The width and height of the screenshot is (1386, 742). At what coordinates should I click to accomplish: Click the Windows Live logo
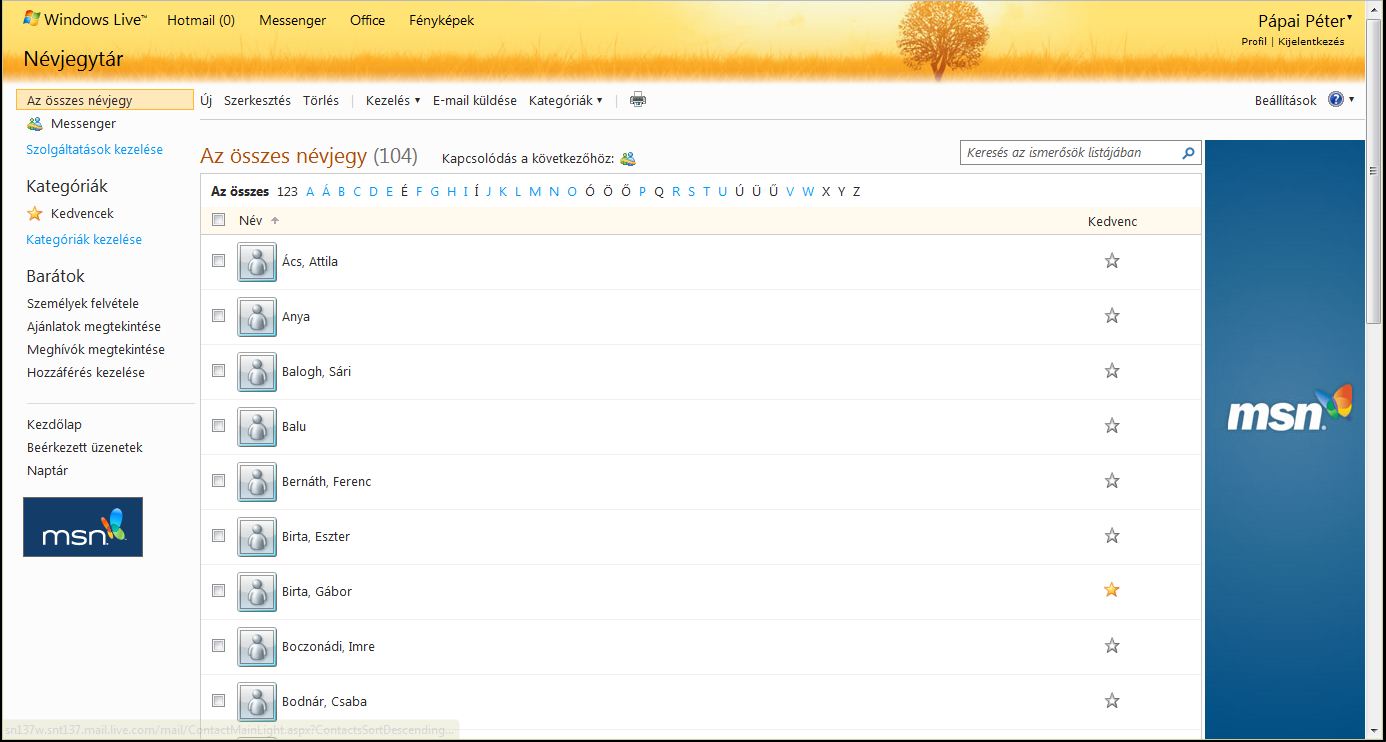[x=84, y=19]
